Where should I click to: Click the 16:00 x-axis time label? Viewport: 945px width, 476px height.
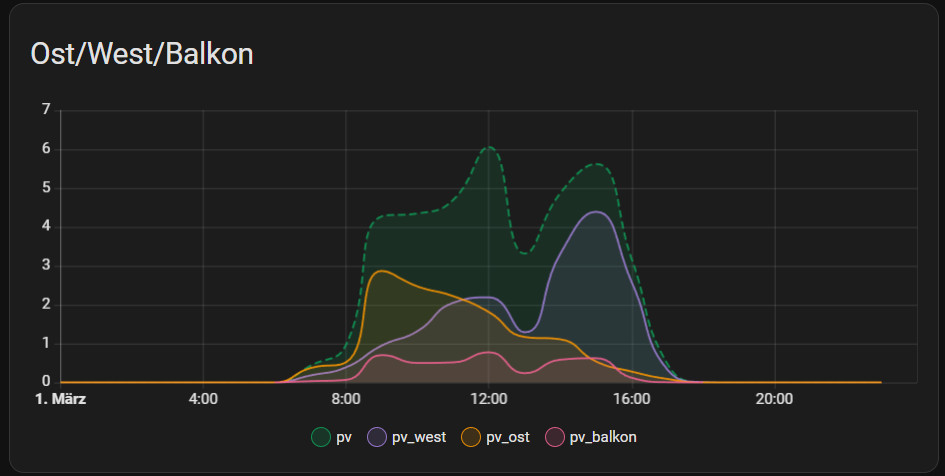coord(632,400)
